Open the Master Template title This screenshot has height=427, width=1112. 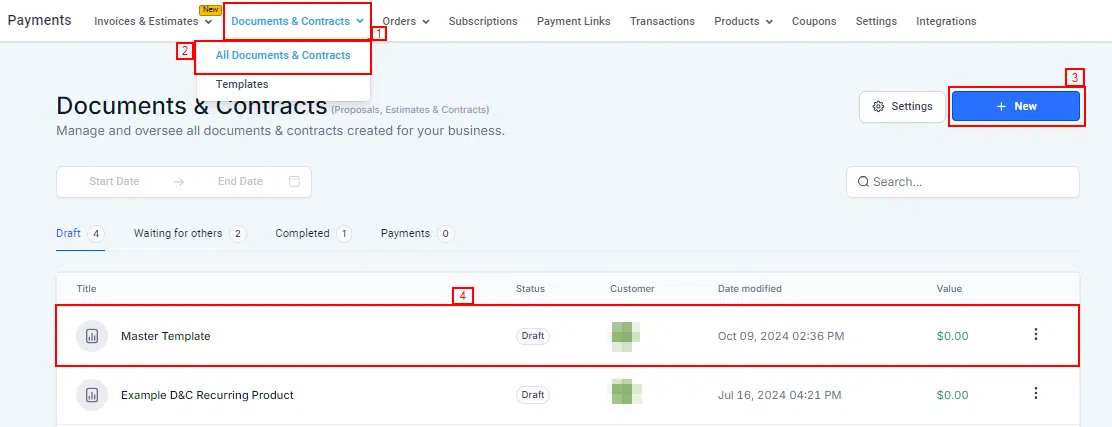(166, 336)
